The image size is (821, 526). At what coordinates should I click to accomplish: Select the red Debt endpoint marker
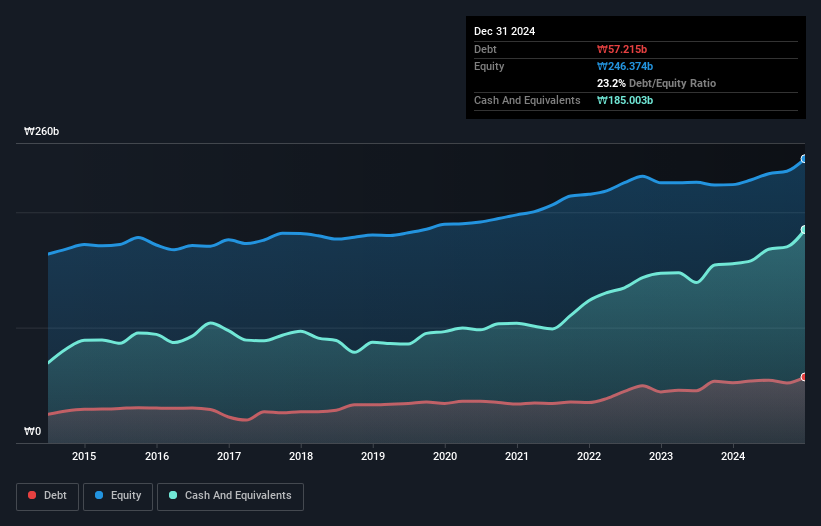(x=804, y=377)
